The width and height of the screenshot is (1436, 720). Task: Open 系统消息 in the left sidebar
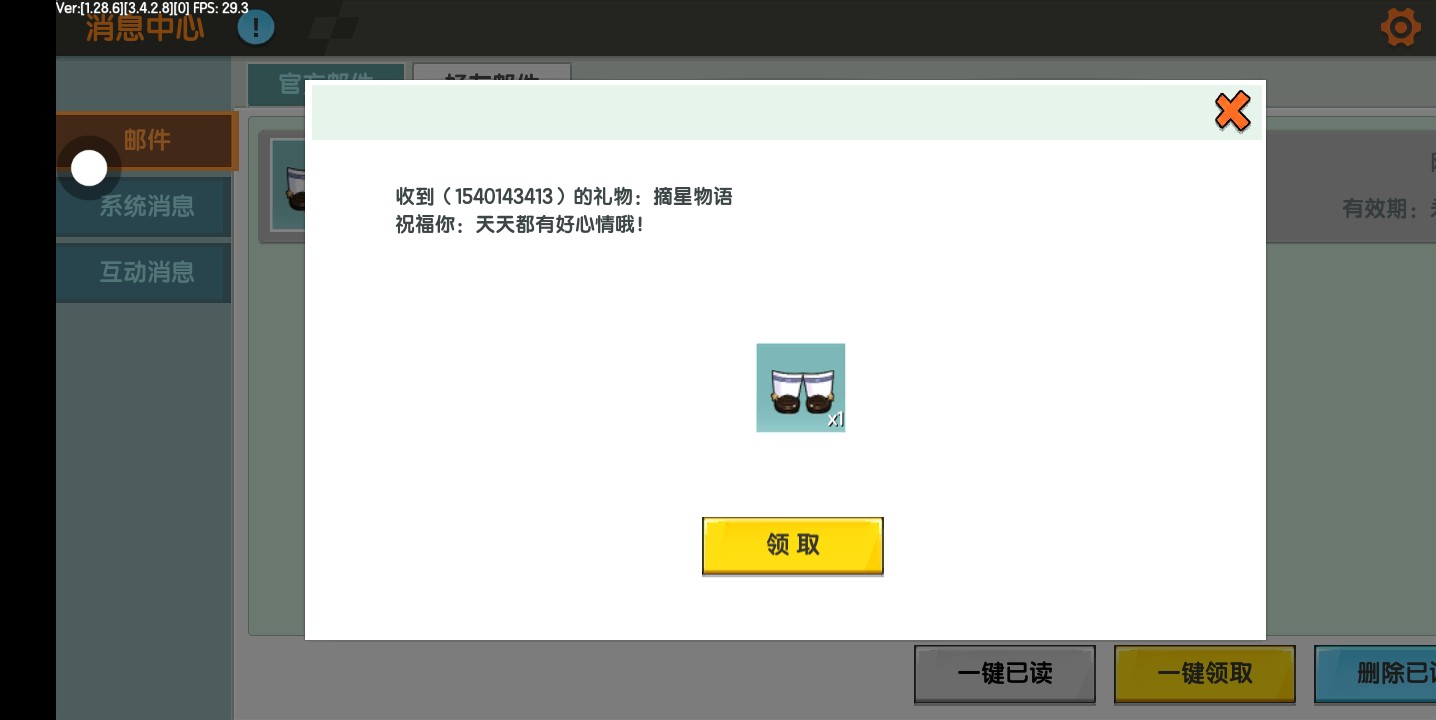[146, 207]
